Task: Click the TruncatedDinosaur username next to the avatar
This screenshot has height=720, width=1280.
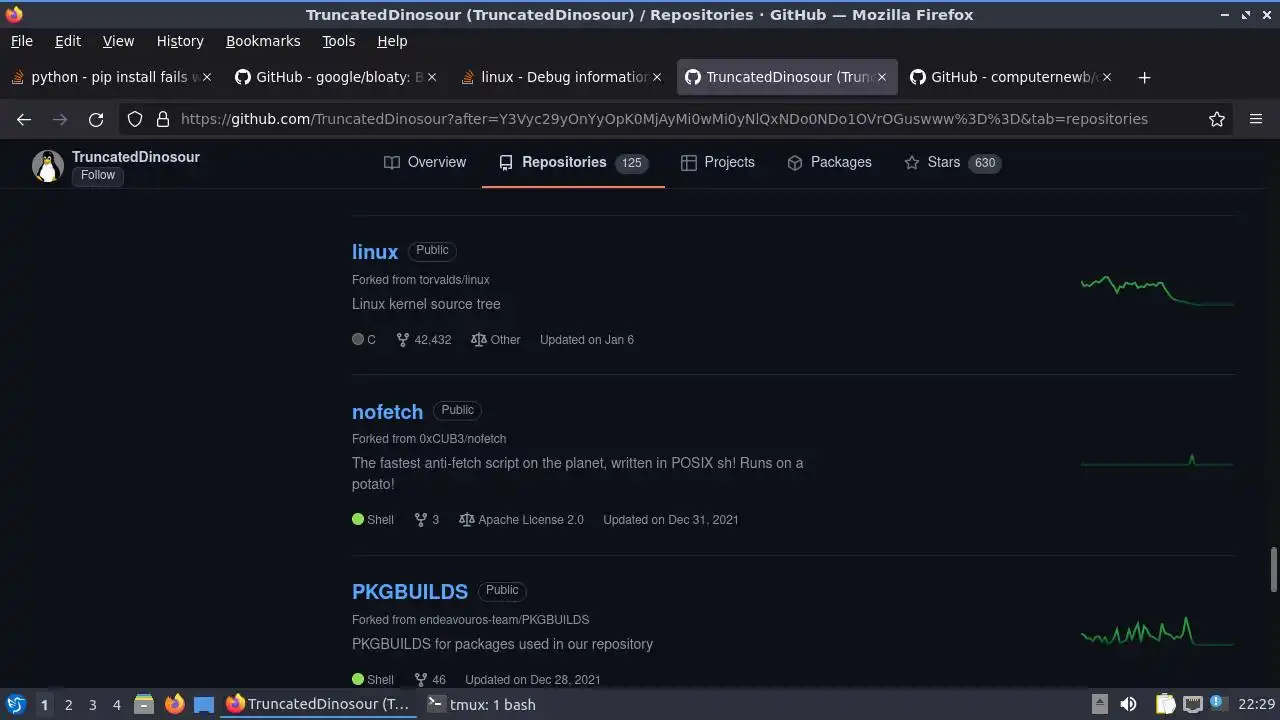Action: click(x=136, y=157)
